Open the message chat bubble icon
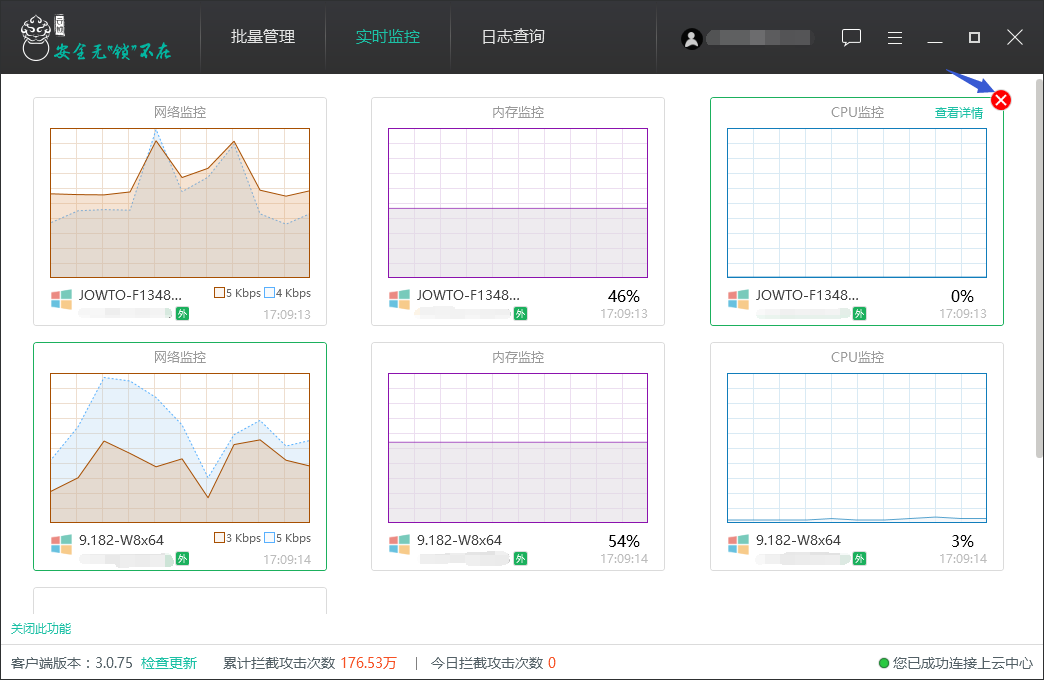 [x=851, y=38]
